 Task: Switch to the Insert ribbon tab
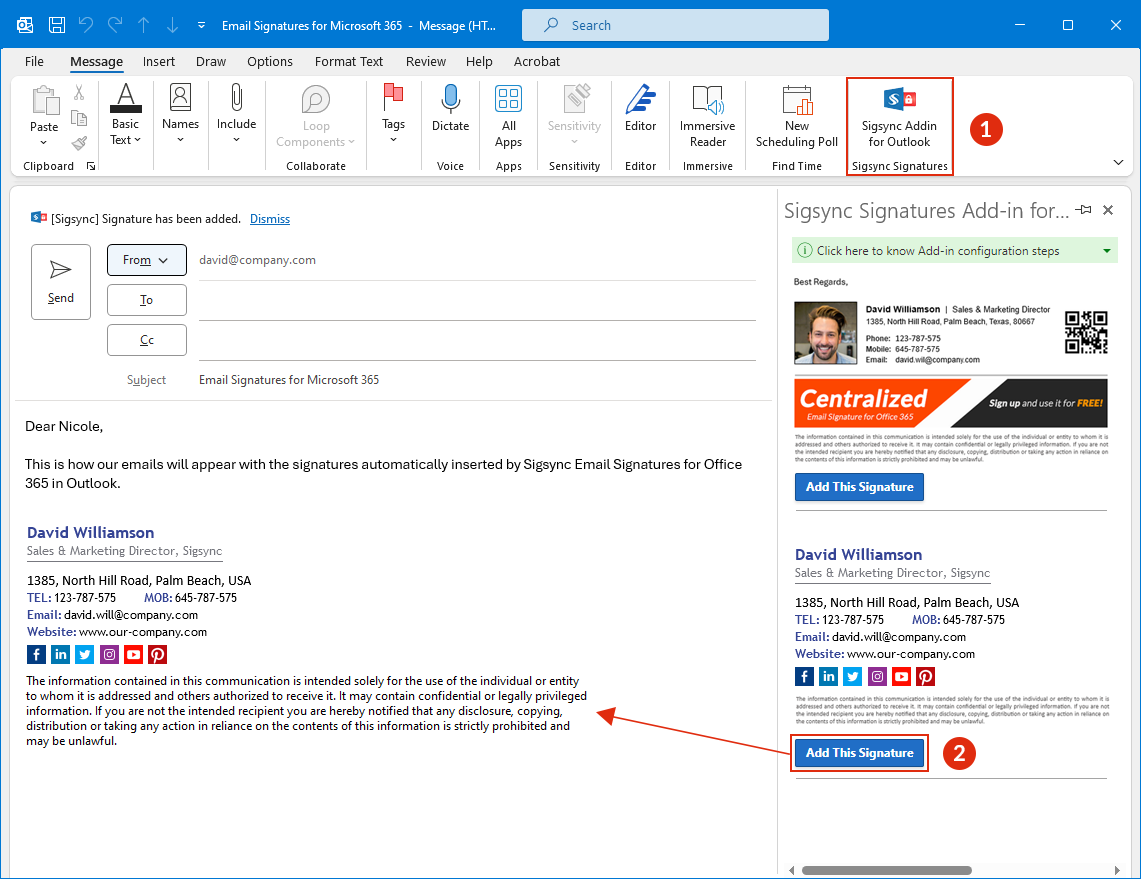pos(159,62)
